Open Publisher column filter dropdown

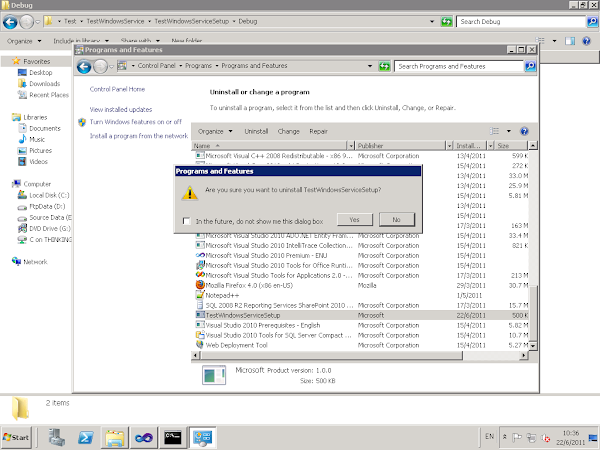[x=450, y=146]
